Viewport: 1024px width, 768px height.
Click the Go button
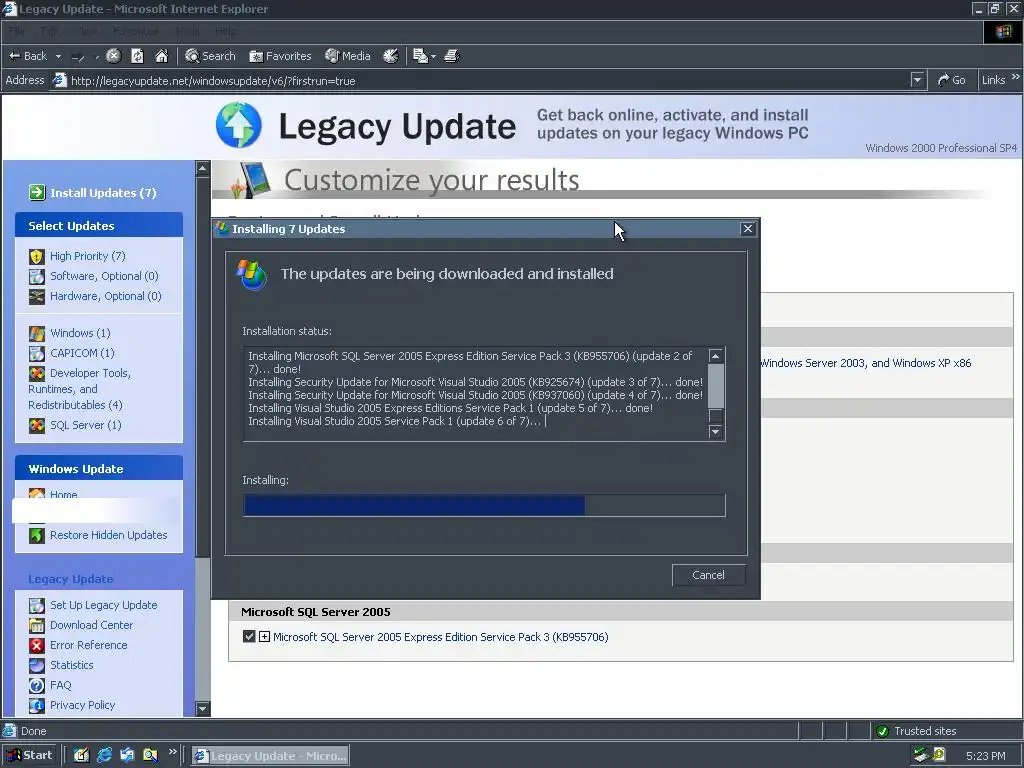(x=952, y=80)
